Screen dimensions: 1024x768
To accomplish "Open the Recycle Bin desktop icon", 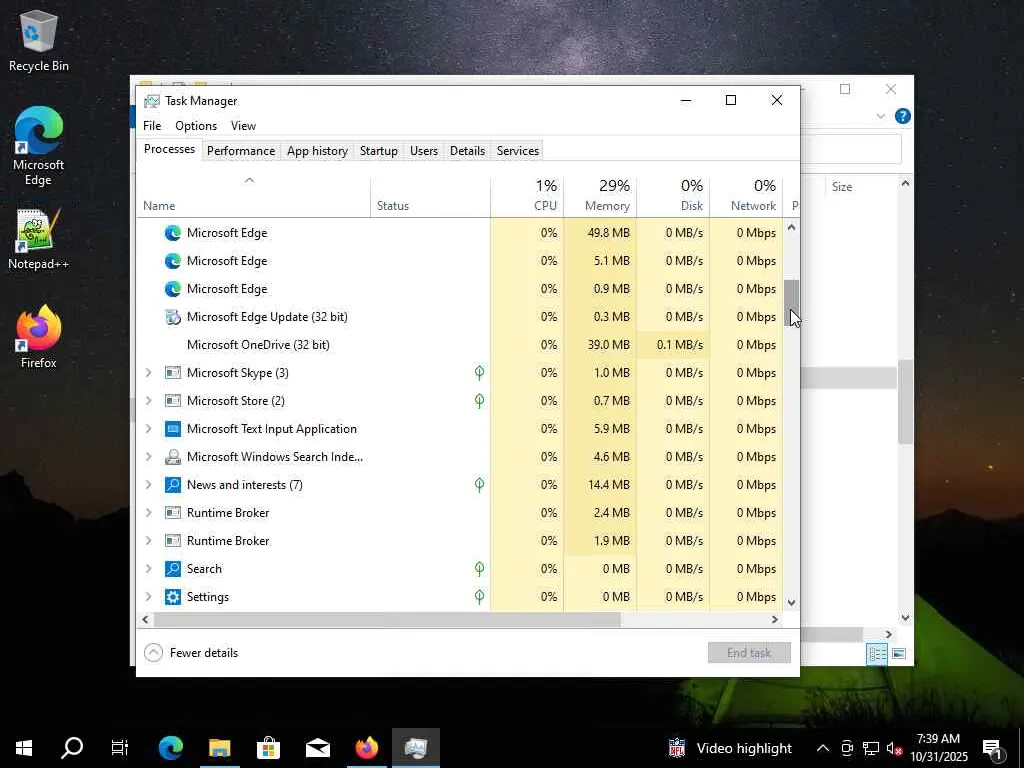I will [x=39, y=41].
